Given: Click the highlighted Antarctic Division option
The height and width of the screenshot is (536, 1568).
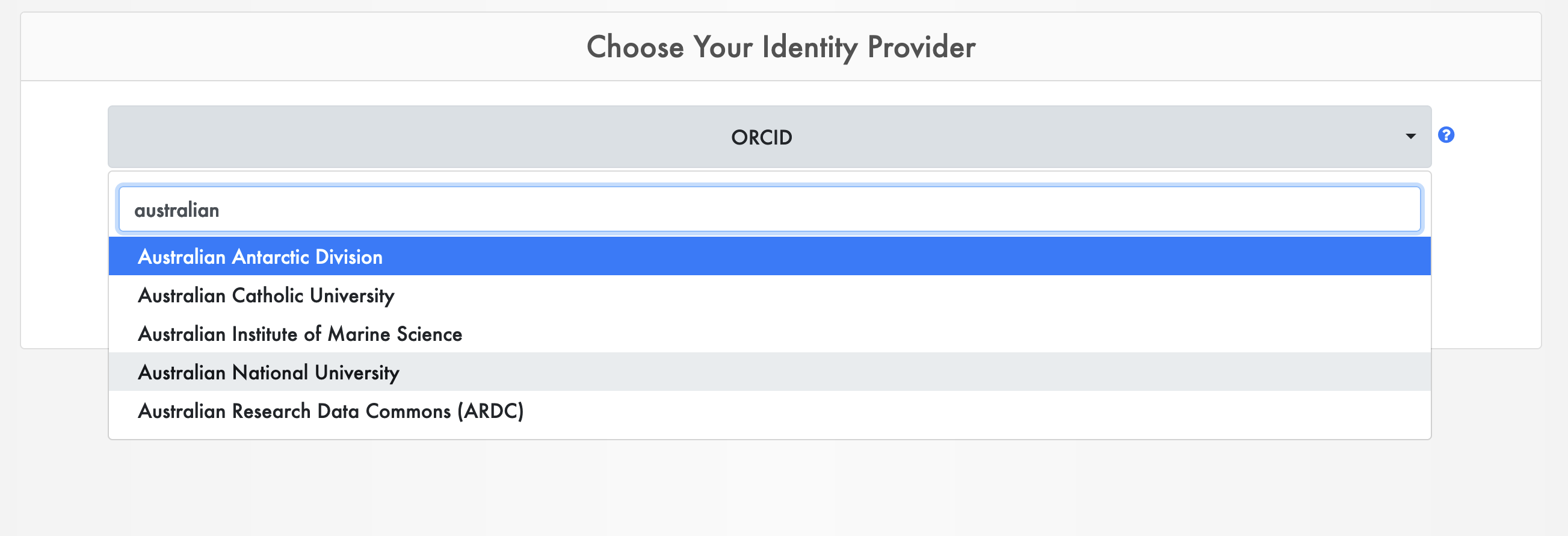Looking at the screenshot, I should [770, 257].
